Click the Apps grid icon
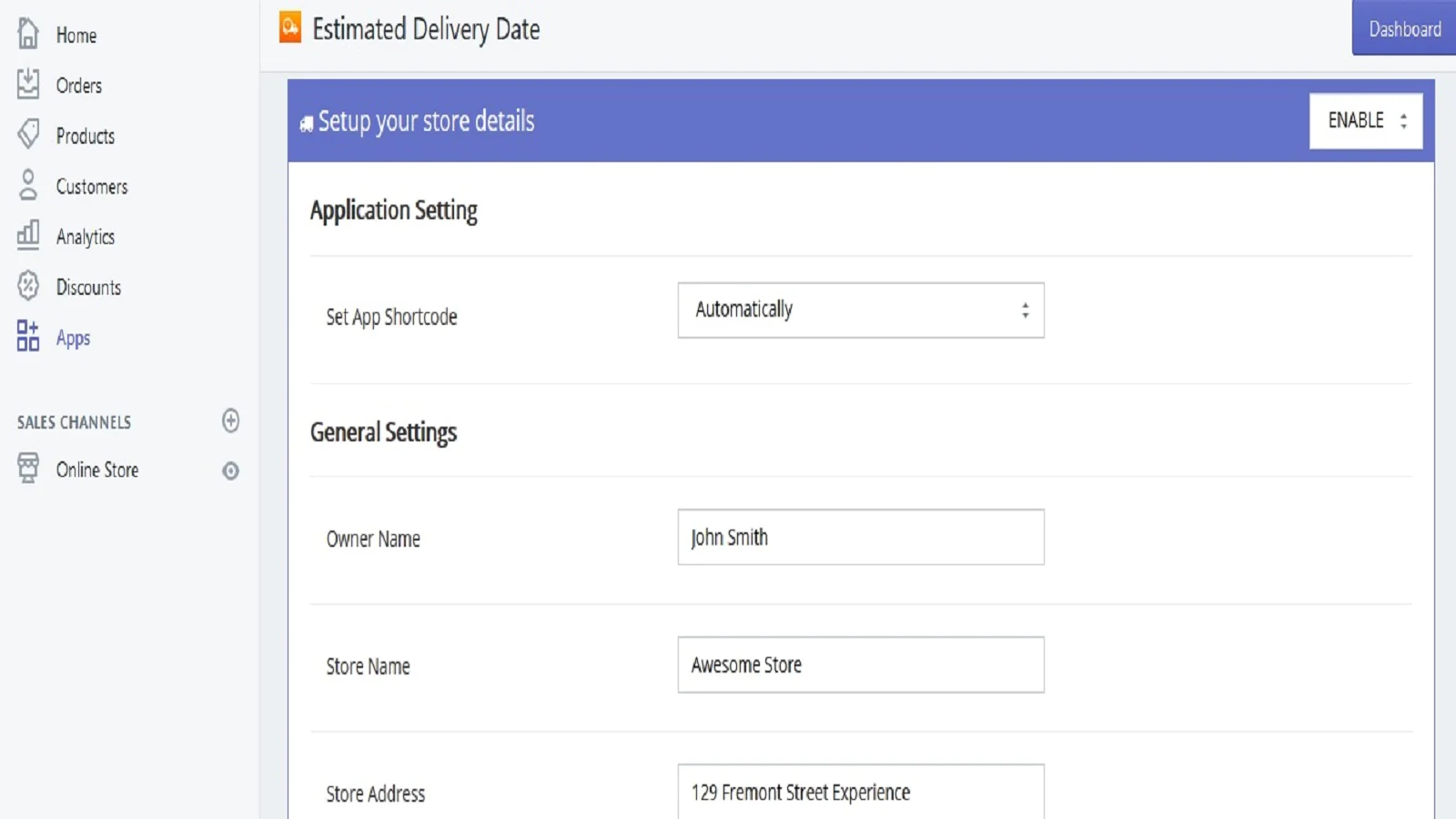The width and height of the screenshot is (1456, 819). pyautogui.click(x=28, y=336)
